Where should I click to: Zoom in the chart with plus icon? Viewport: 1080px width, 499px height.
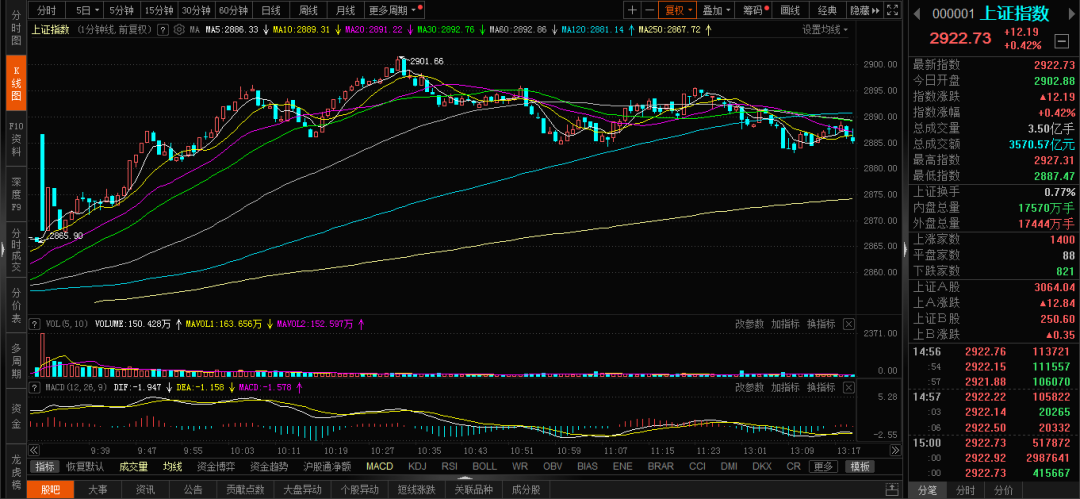632,10
